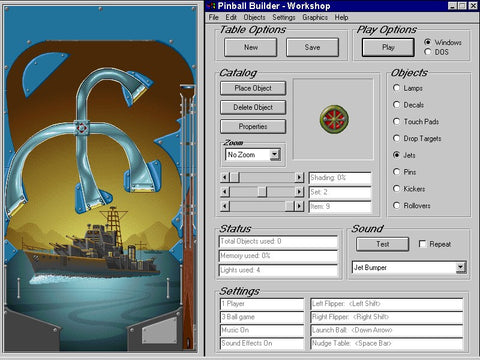The width and height of the screenshot is (480, 360).
Task: Expand the Jet Bumper sound dropdown
Action: click(460, 267)
